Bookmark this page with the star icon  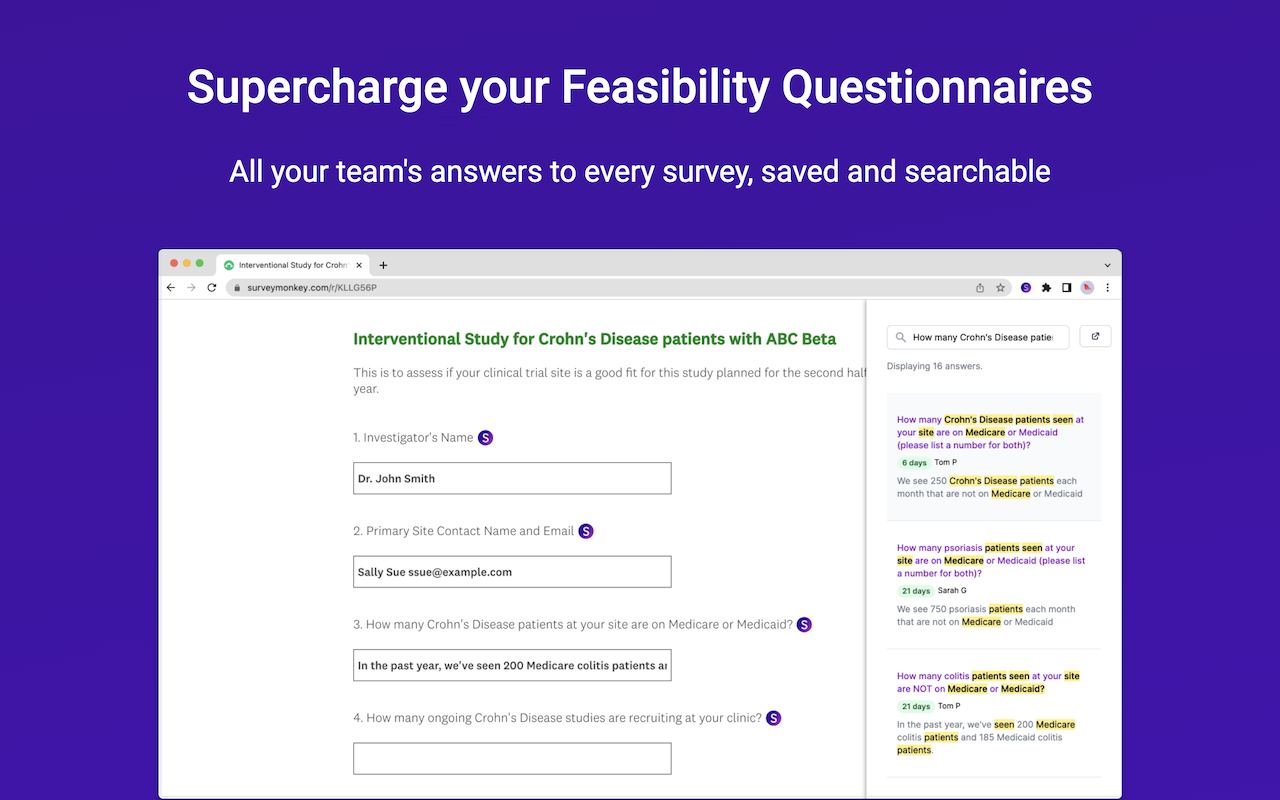coord(1000,288)
